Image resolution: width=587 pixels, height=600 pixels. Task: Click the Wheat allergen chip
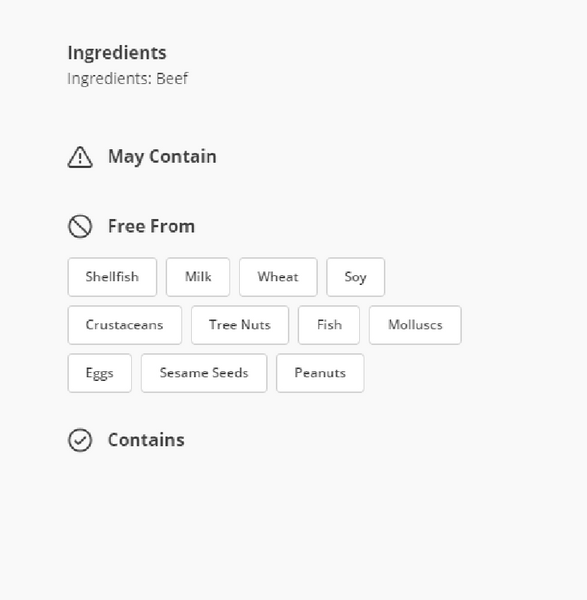278,277
